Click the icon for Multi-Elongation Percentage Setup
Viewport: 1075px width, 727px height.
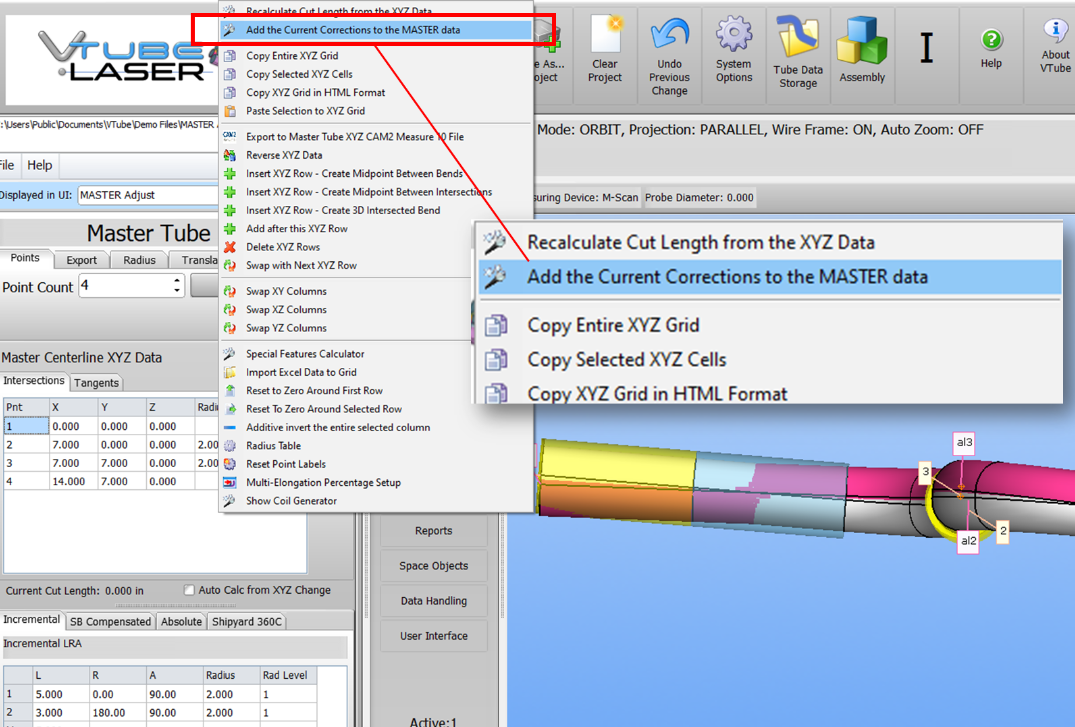[230, 483]
